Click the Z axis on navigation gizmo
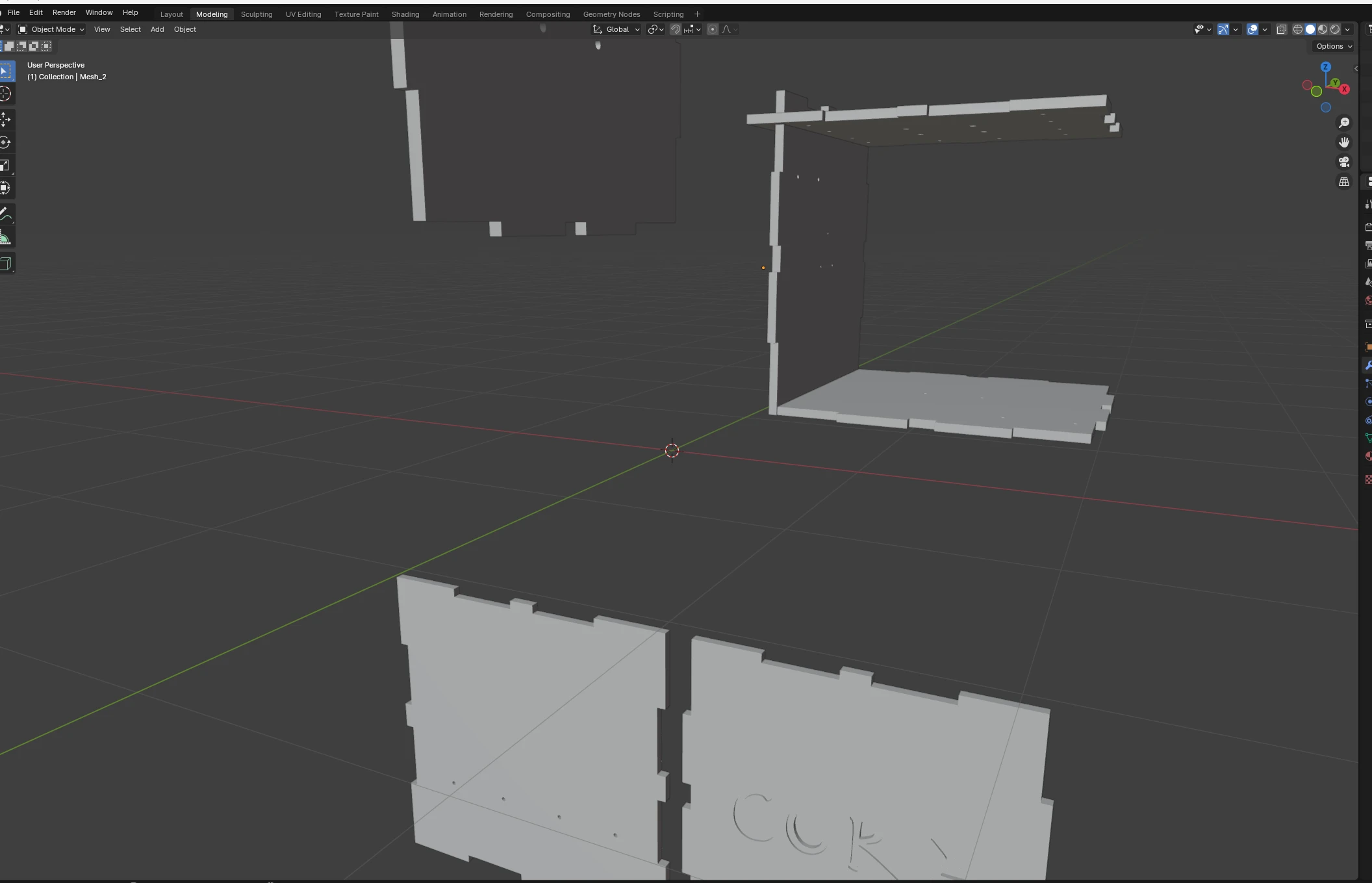Screen dimensions: 1372x883 1326,67
